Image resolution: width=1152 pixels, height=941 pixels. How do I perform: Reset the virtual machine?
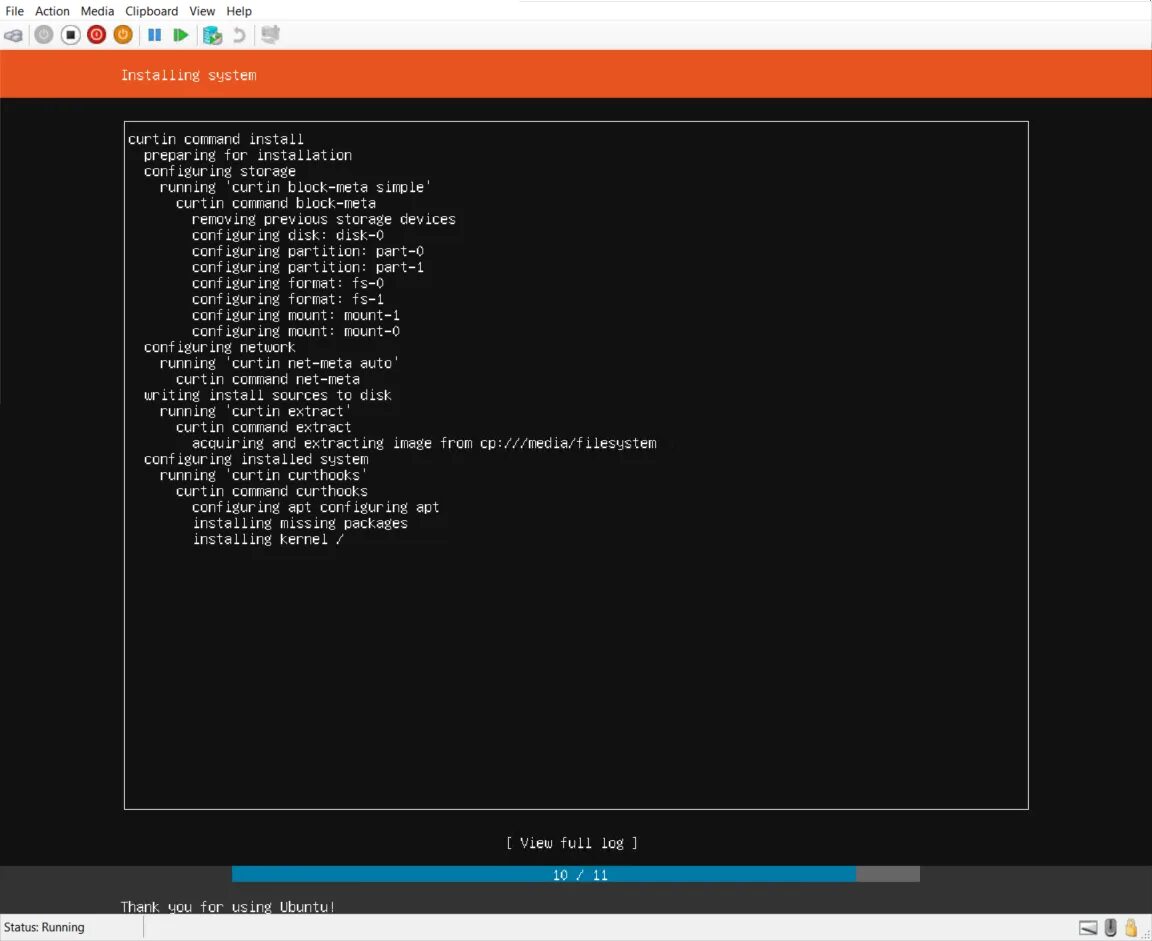coord(181,34)
